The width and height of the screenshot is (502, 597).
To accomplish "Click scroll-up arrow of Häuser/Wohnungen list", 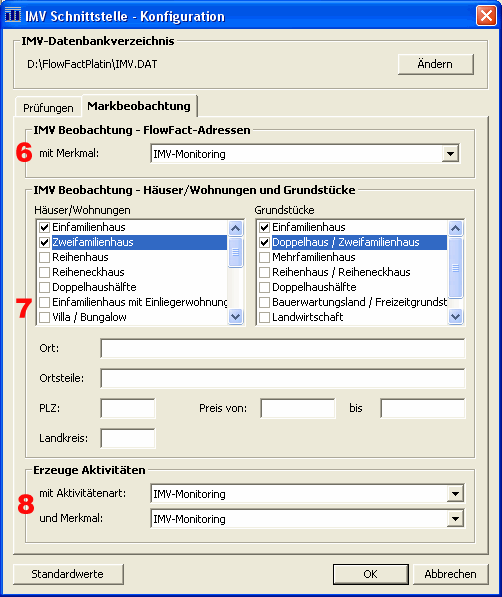I will [236, 228].
